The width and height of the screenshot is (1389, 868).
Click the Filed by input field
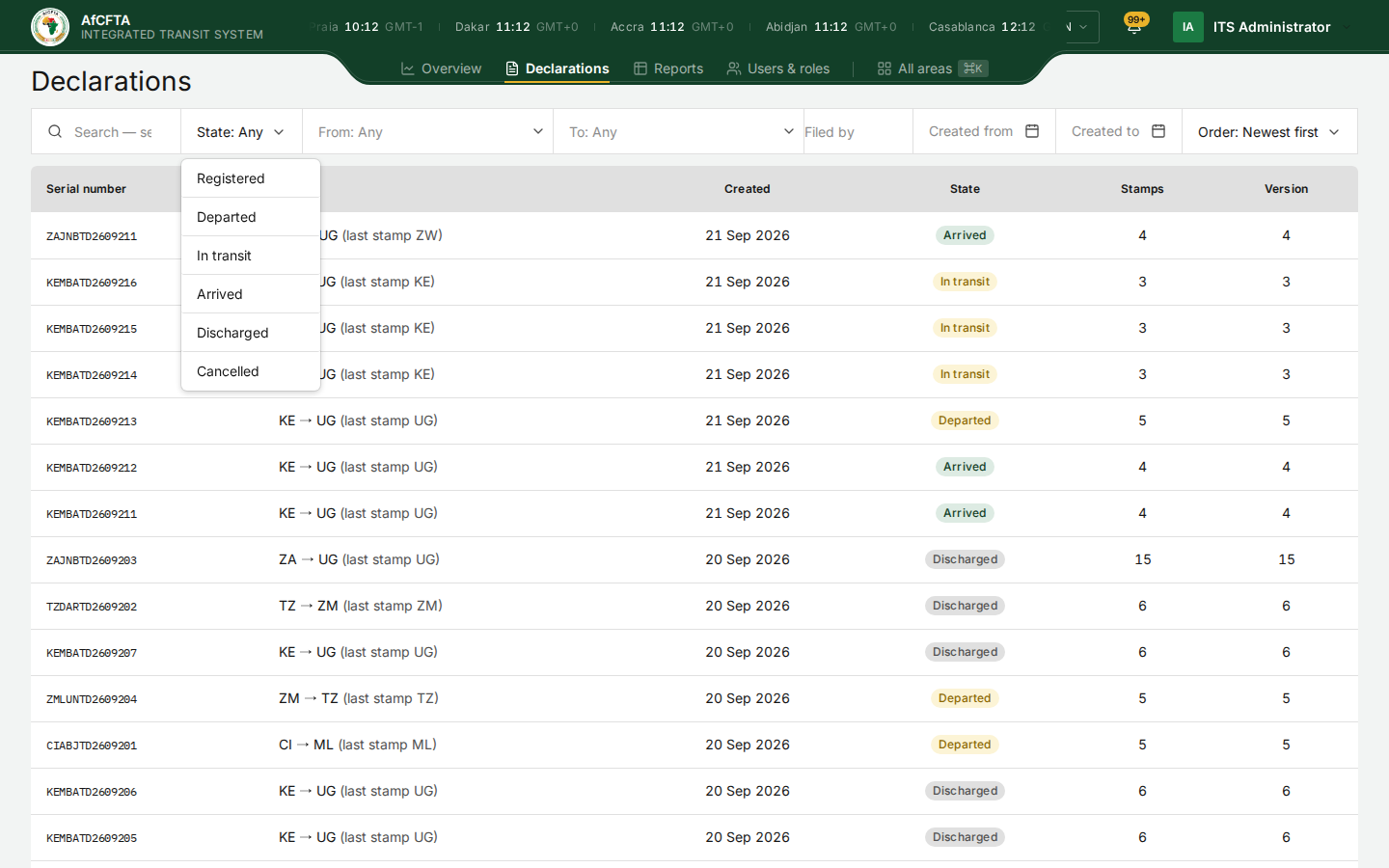click(x=858, y=132)
